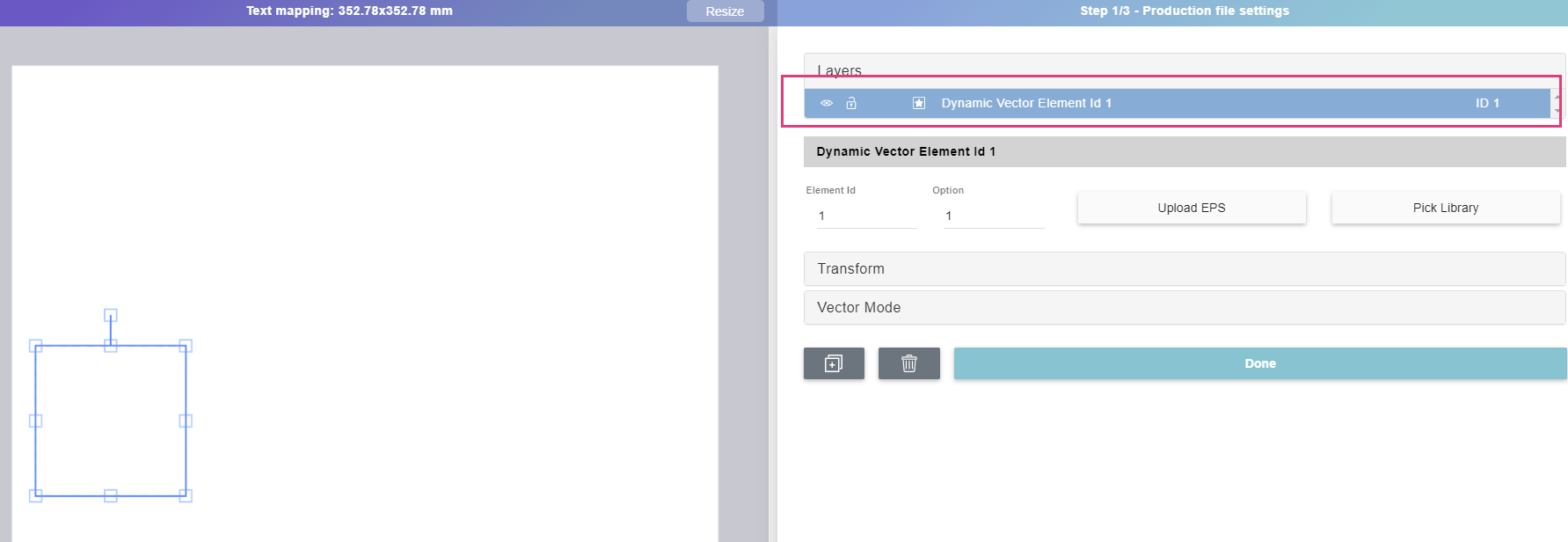The height and width of the screenshot is (542, 1568).
Task: Toggle the lock icon on layer ID 1
Action: (x=851, y=103)
